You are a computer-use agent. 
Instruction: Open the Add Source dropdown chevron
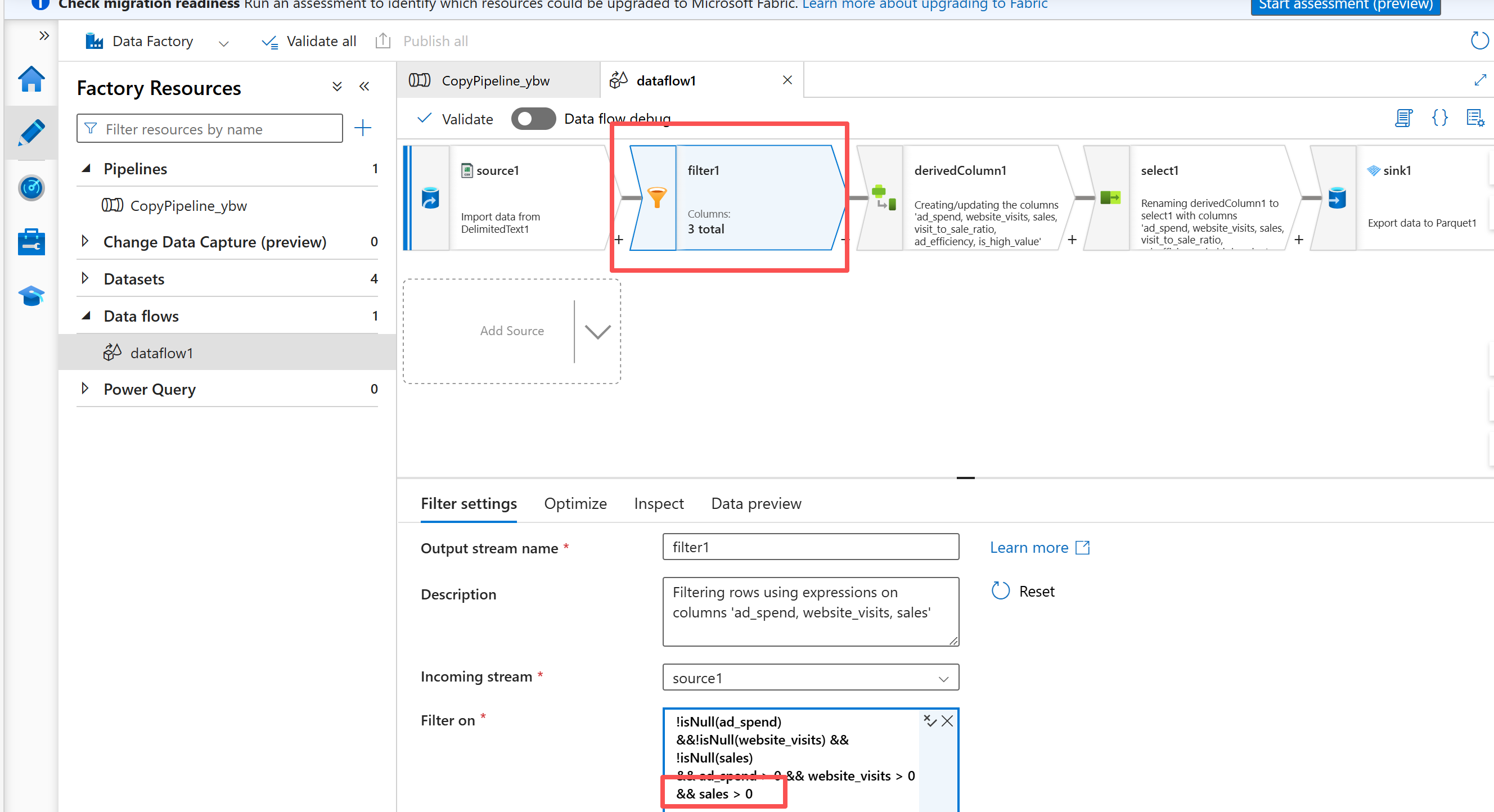pos(597,331)
